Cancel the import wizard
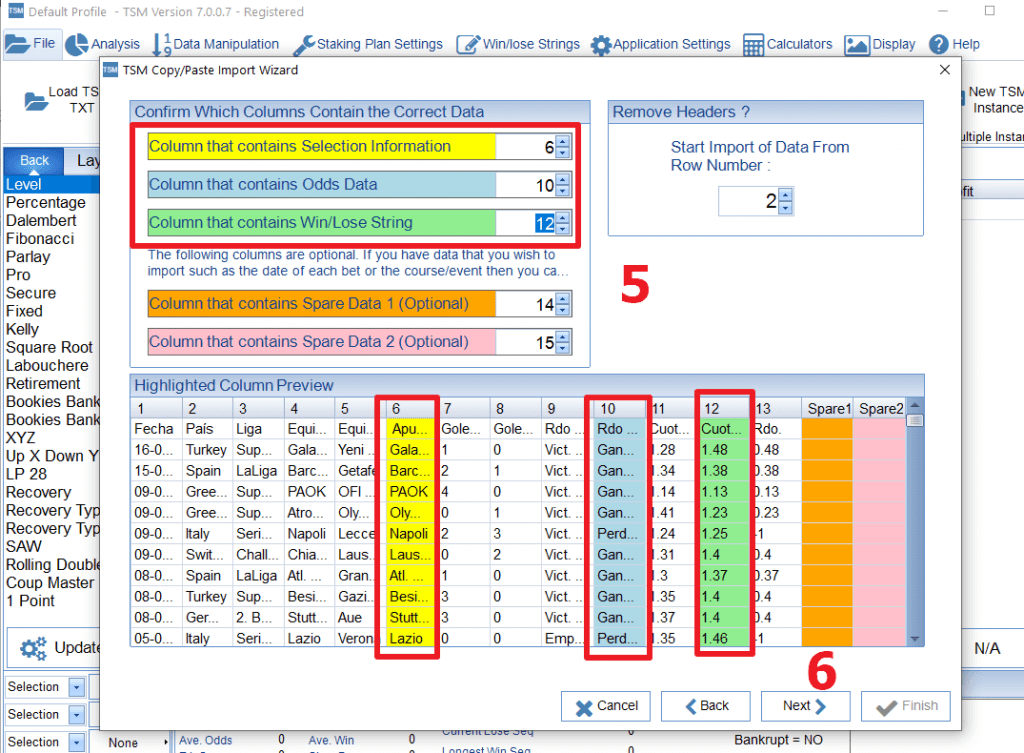The image size is (1024, 753). (x=606, y=705)
